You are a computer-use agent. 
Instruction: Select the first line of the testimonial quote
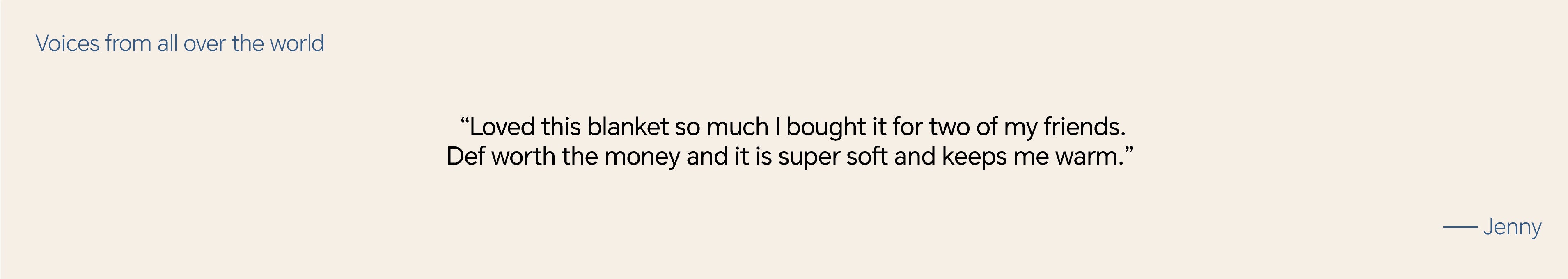click(x=793, y=126)
